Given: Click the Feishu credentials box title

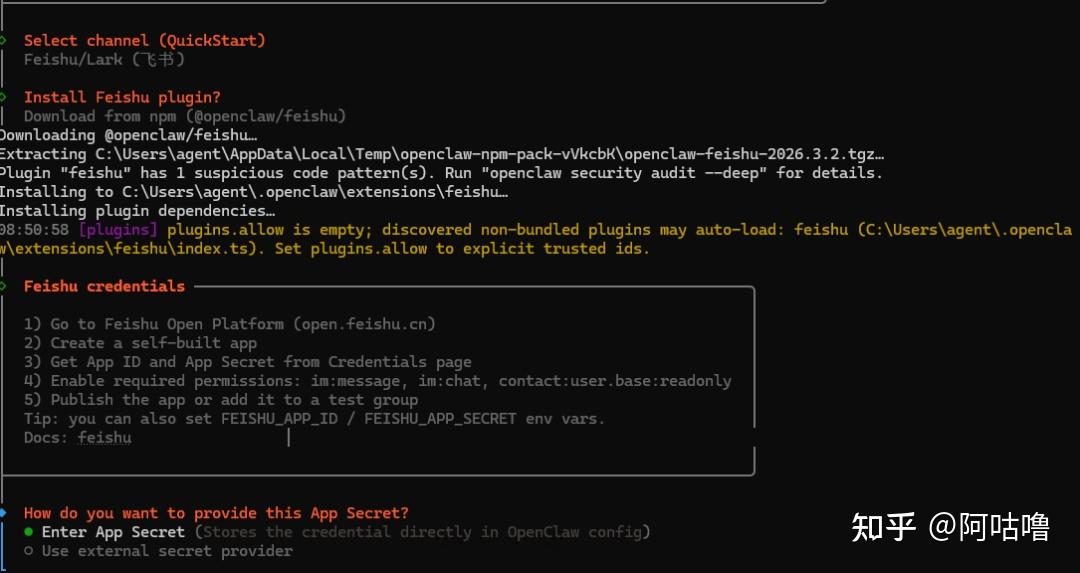Looking at the screenshot, I should 104,286.
